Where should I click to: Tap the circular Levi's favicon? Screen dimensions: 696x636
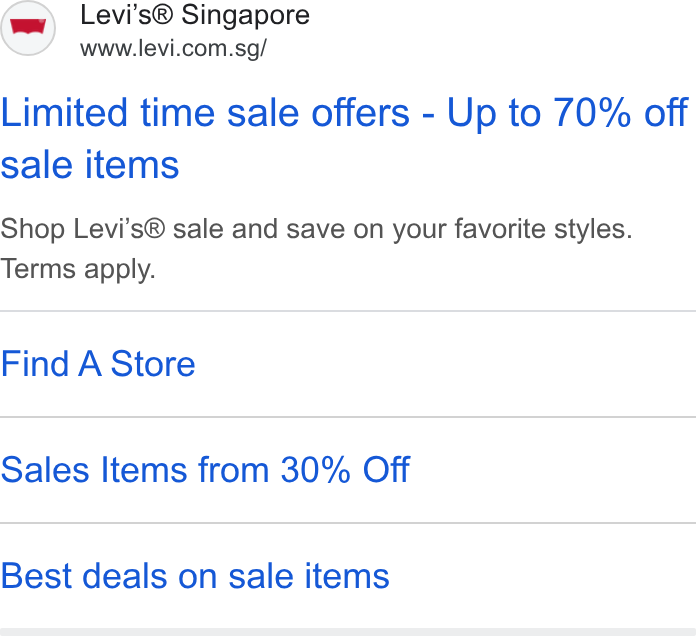[28, 28]
